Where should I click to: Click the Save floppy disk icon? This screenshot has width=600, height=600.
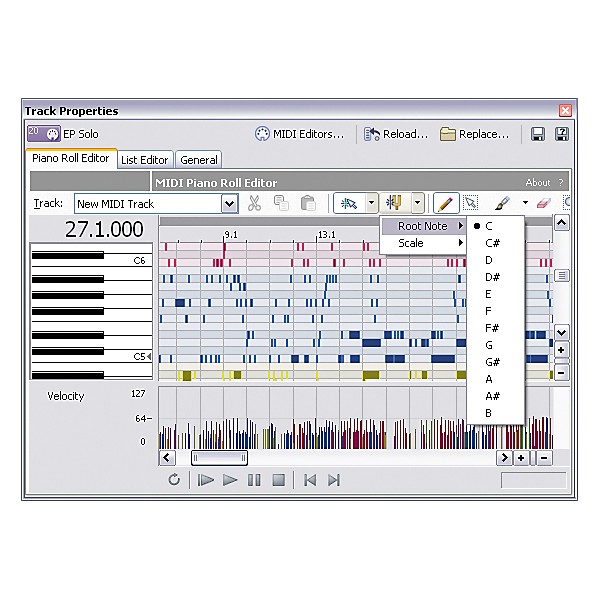point(537,134)
